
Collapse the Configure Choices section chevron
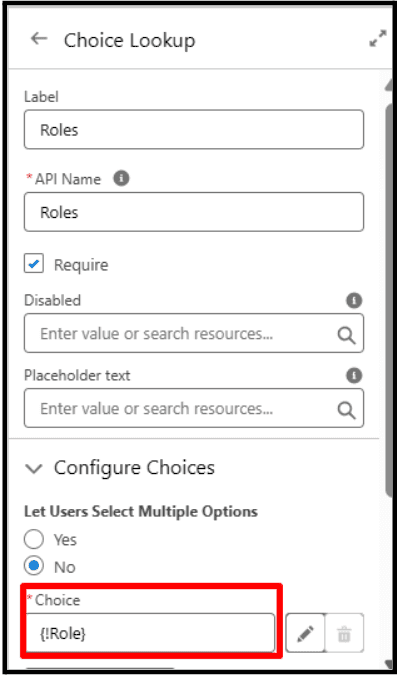pos(34,468)
